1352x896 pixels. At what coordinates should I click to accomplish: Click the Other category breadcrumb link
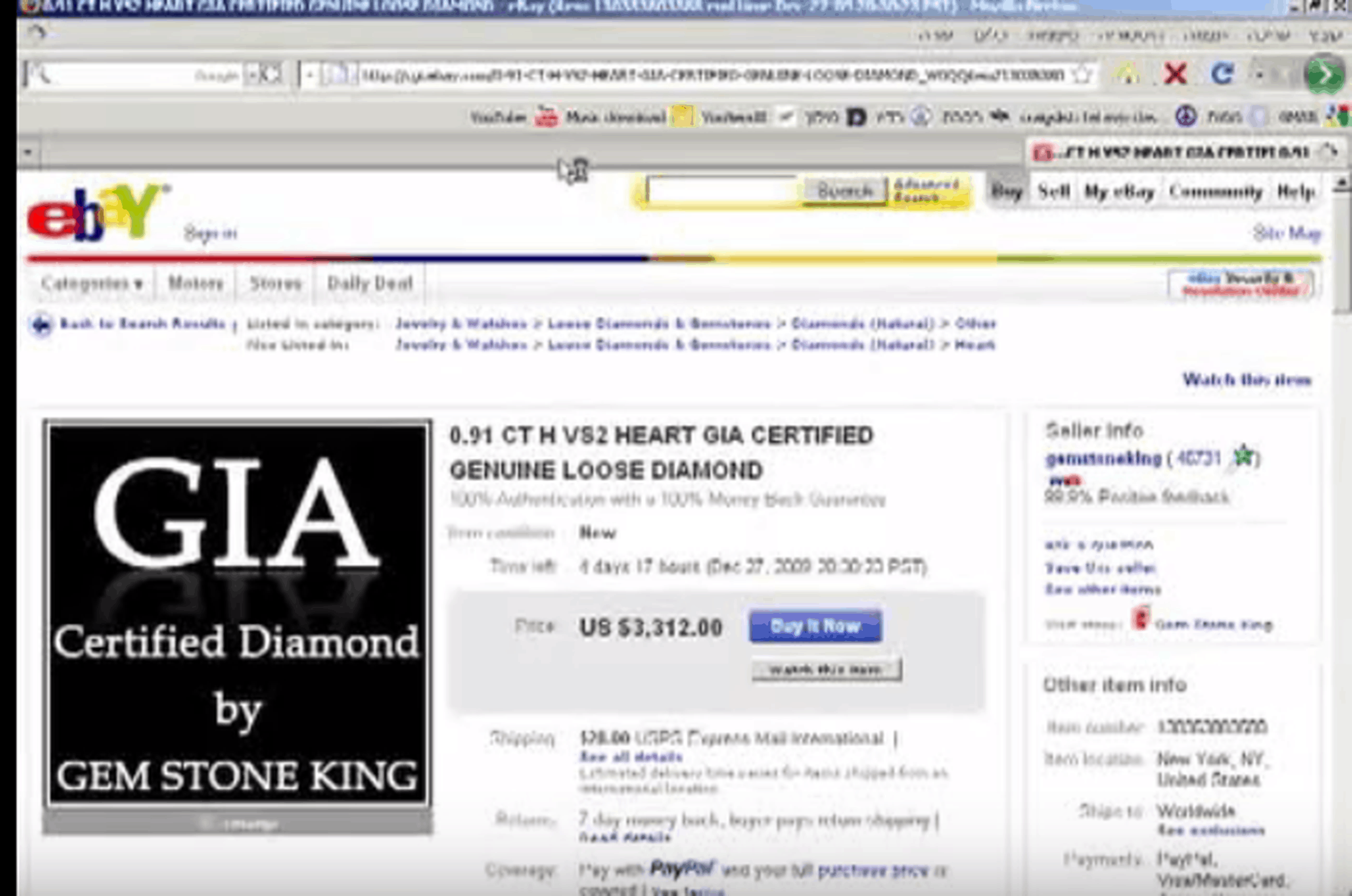[975, 324]
